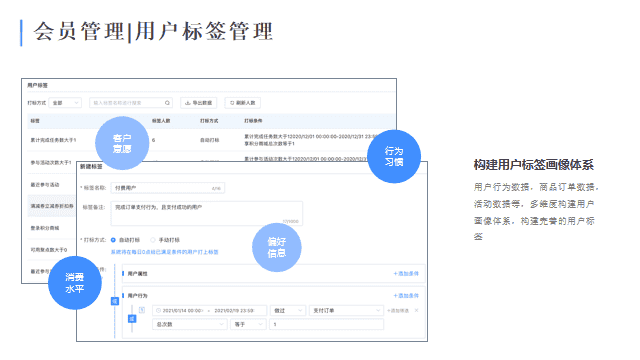Click the start date 2021/01/14 field
640x360 pixels.
click(182, 311)
